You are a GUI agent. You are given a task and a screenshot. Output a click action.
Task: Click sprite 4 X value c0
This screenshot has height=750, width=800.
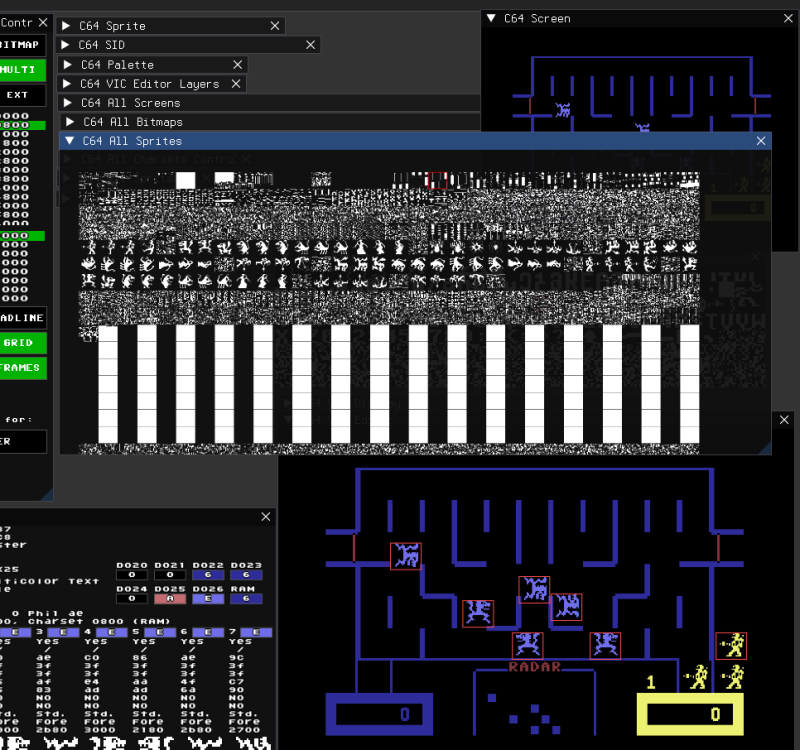click(92, 658)
